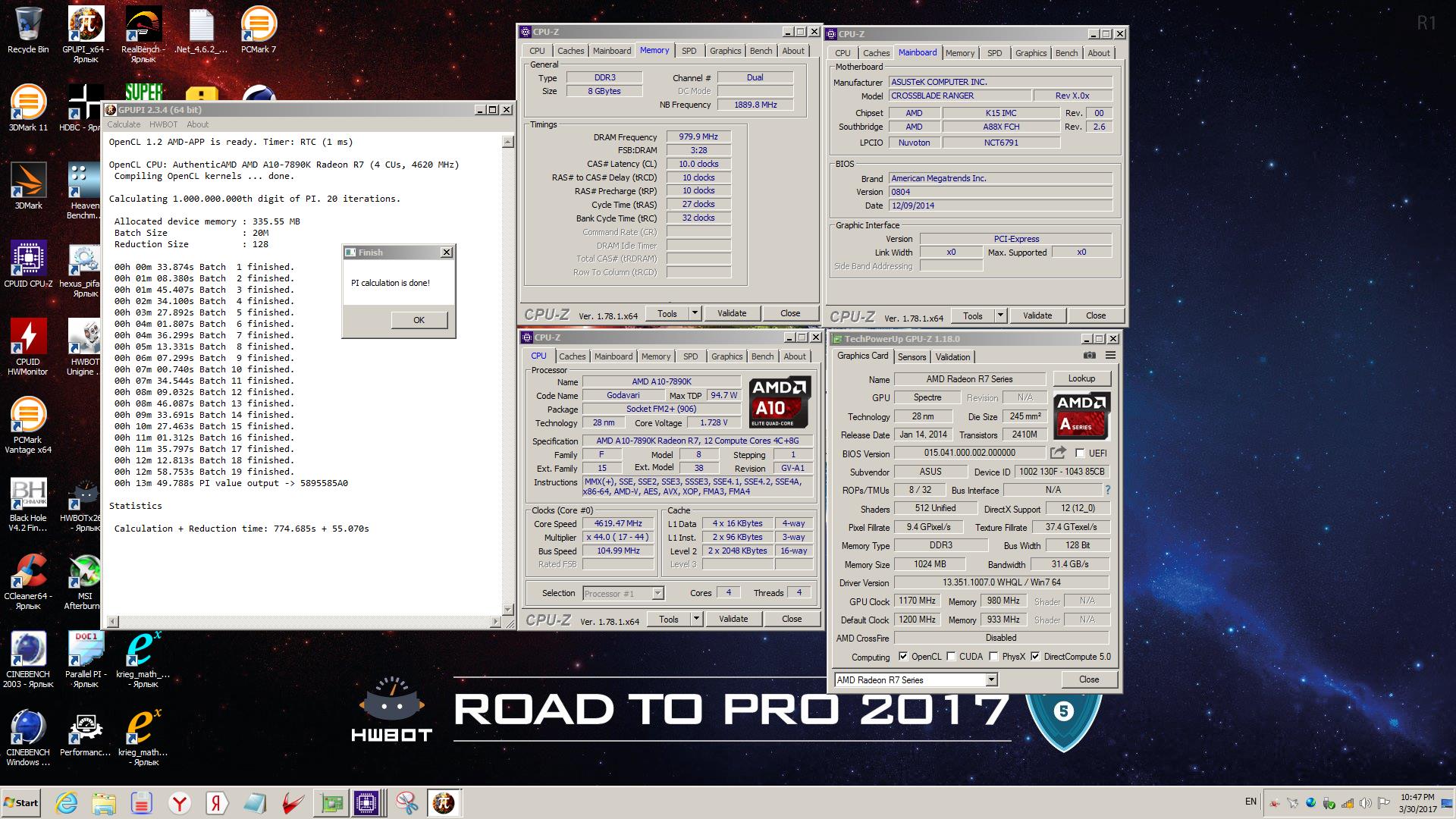Open Internet Explorer from the taskbar
This screenshot has width=1456, height=819.
pyautogui.click(x=67, y=802)
